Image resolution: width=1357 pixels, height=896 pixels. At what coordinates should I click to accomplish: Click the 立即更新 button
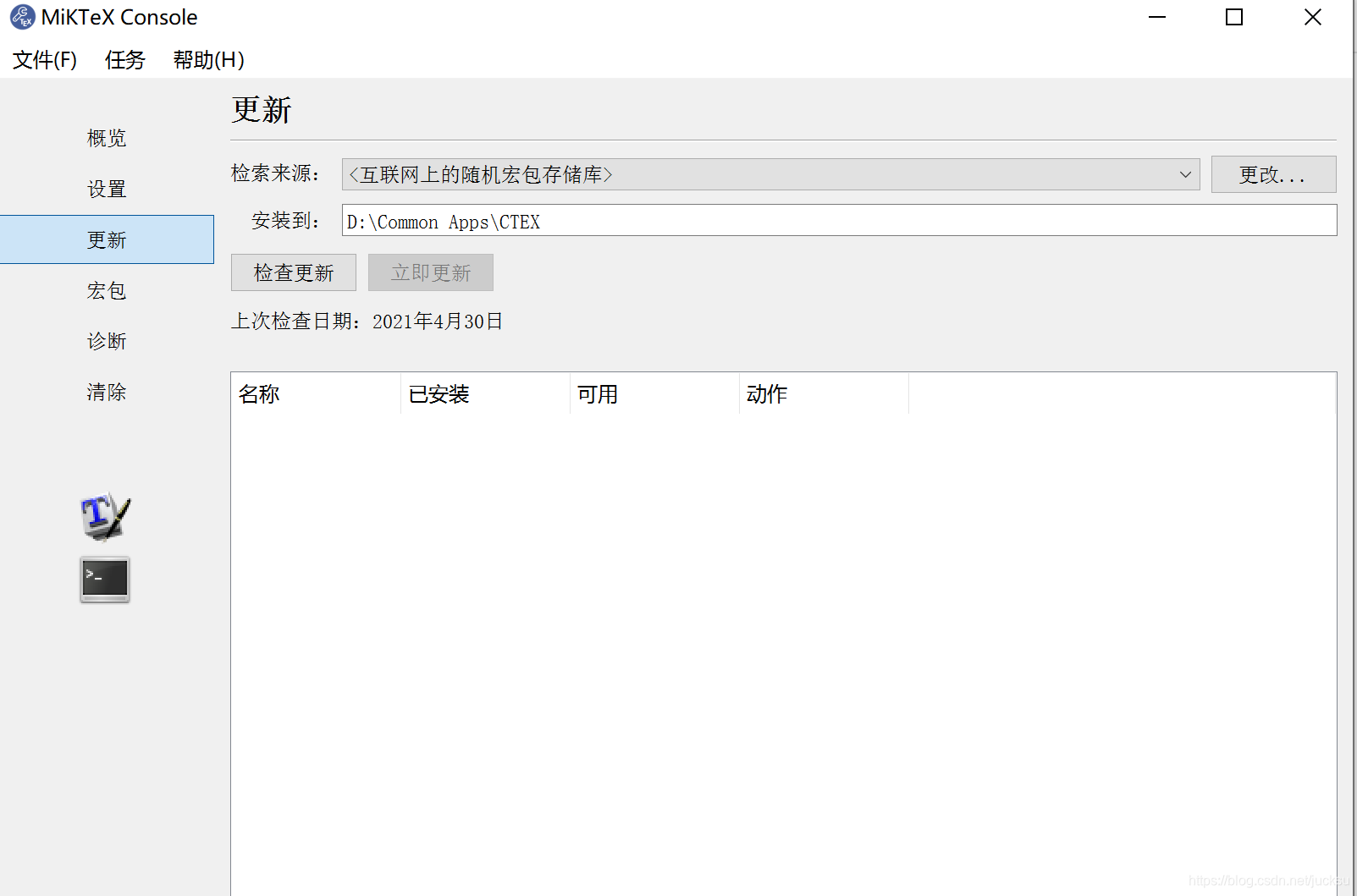[431, 272]
